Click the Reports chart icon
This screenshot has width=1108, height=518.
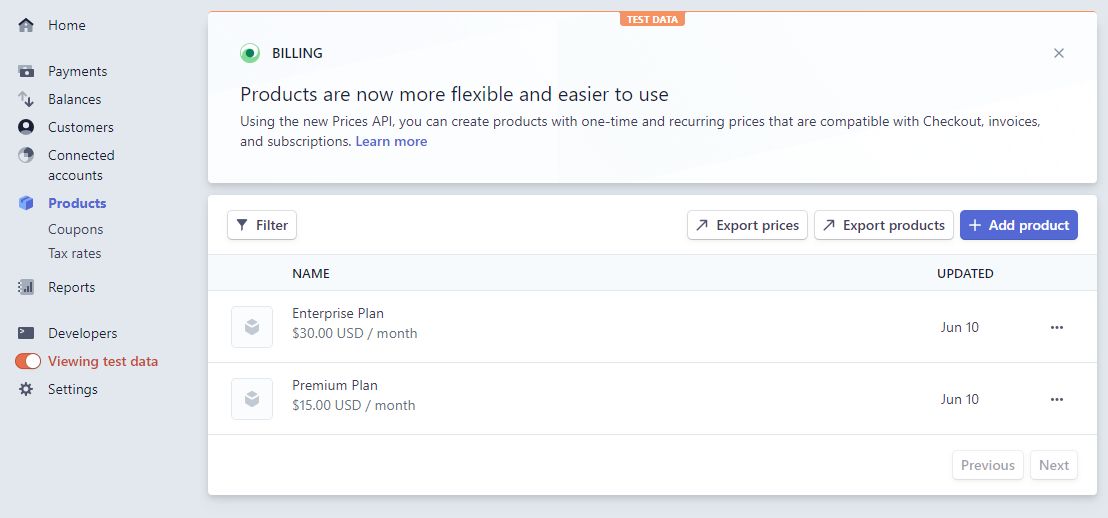[26, 287]
